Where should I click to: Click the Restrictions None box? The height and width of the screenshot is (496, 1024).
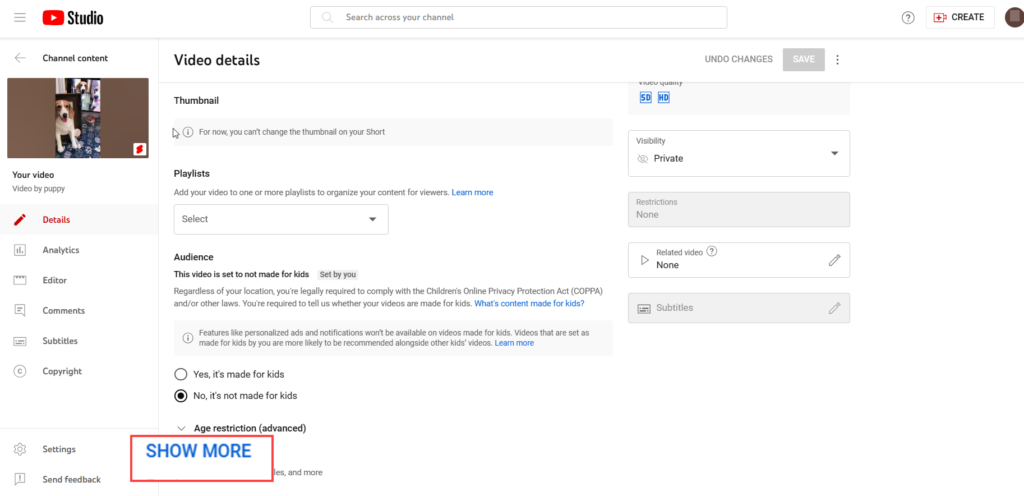739,209
